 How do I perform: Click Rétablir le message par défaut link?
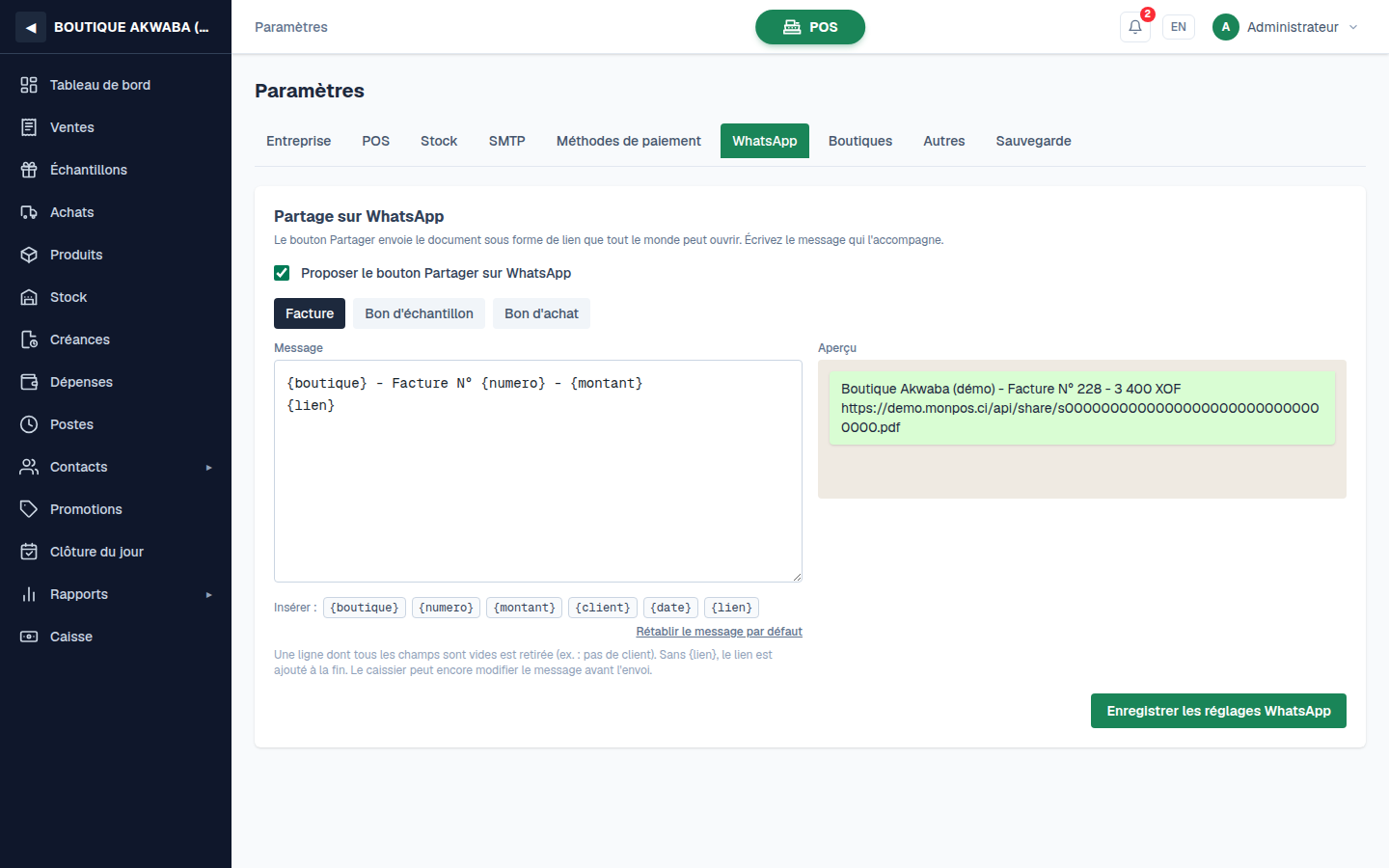point(720,632)
